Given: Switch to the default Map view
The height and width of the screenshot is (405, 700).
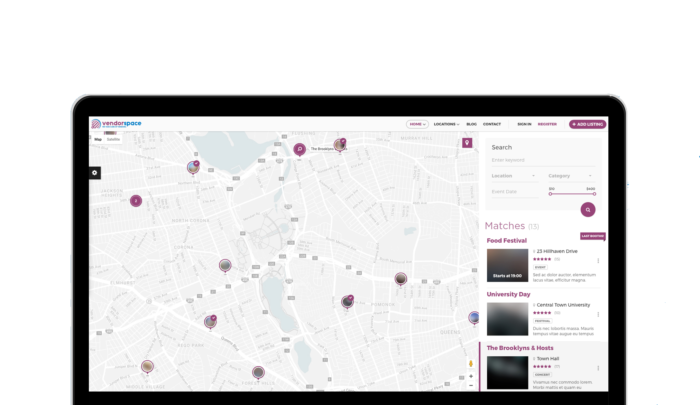Looking at the screenshot, I should [98, 139].
